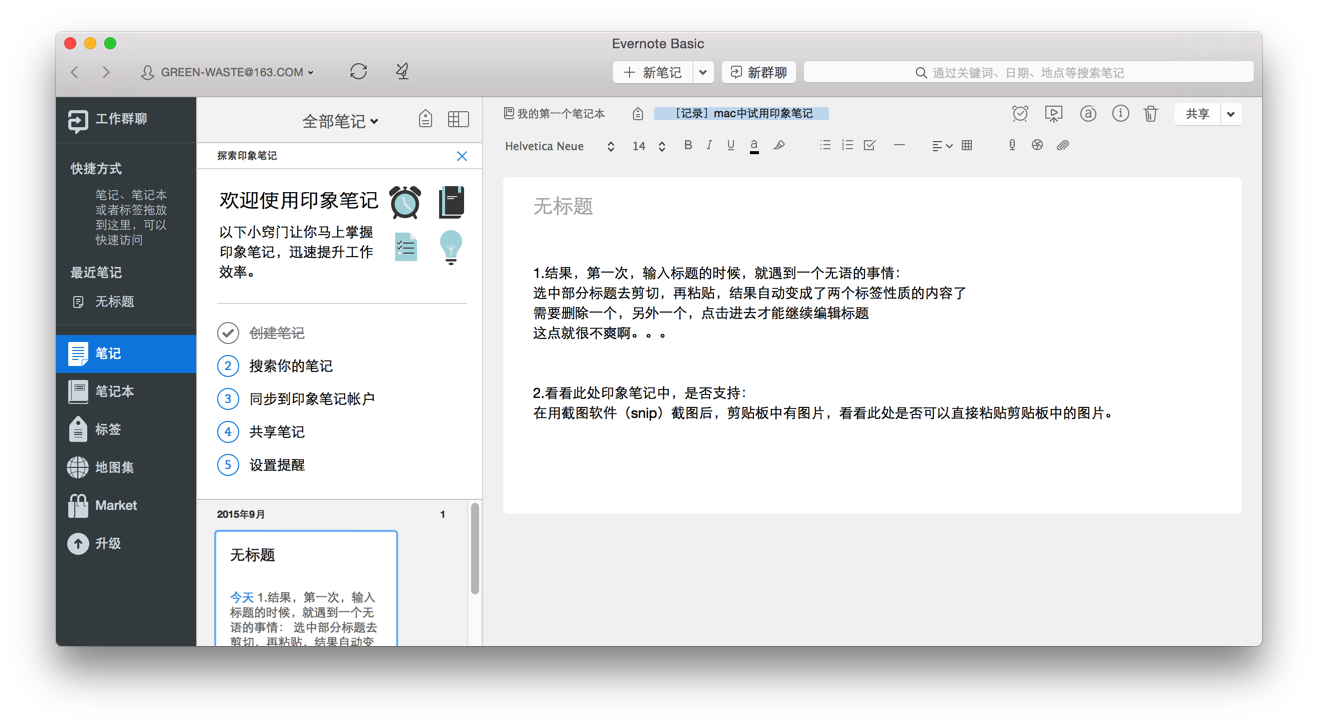Viewport: 1318px width, 726px height.
Task: Click the 新群聊 new chat button
Action: coord(759,72)
